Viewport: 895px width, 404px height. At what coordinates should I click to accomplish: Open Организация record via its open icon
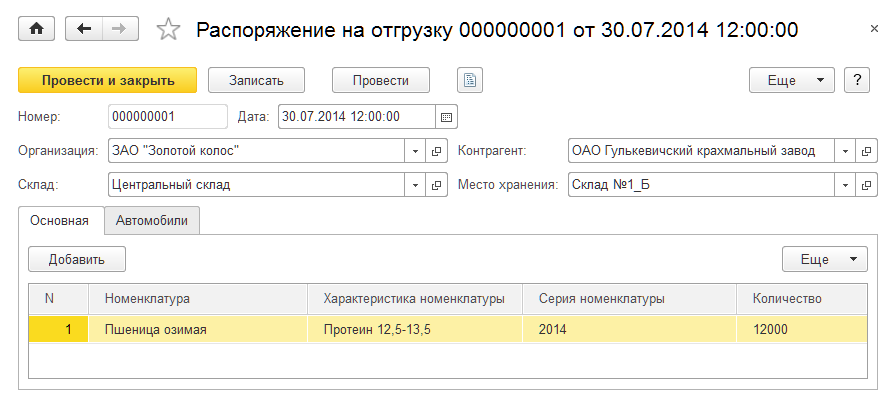437,151
